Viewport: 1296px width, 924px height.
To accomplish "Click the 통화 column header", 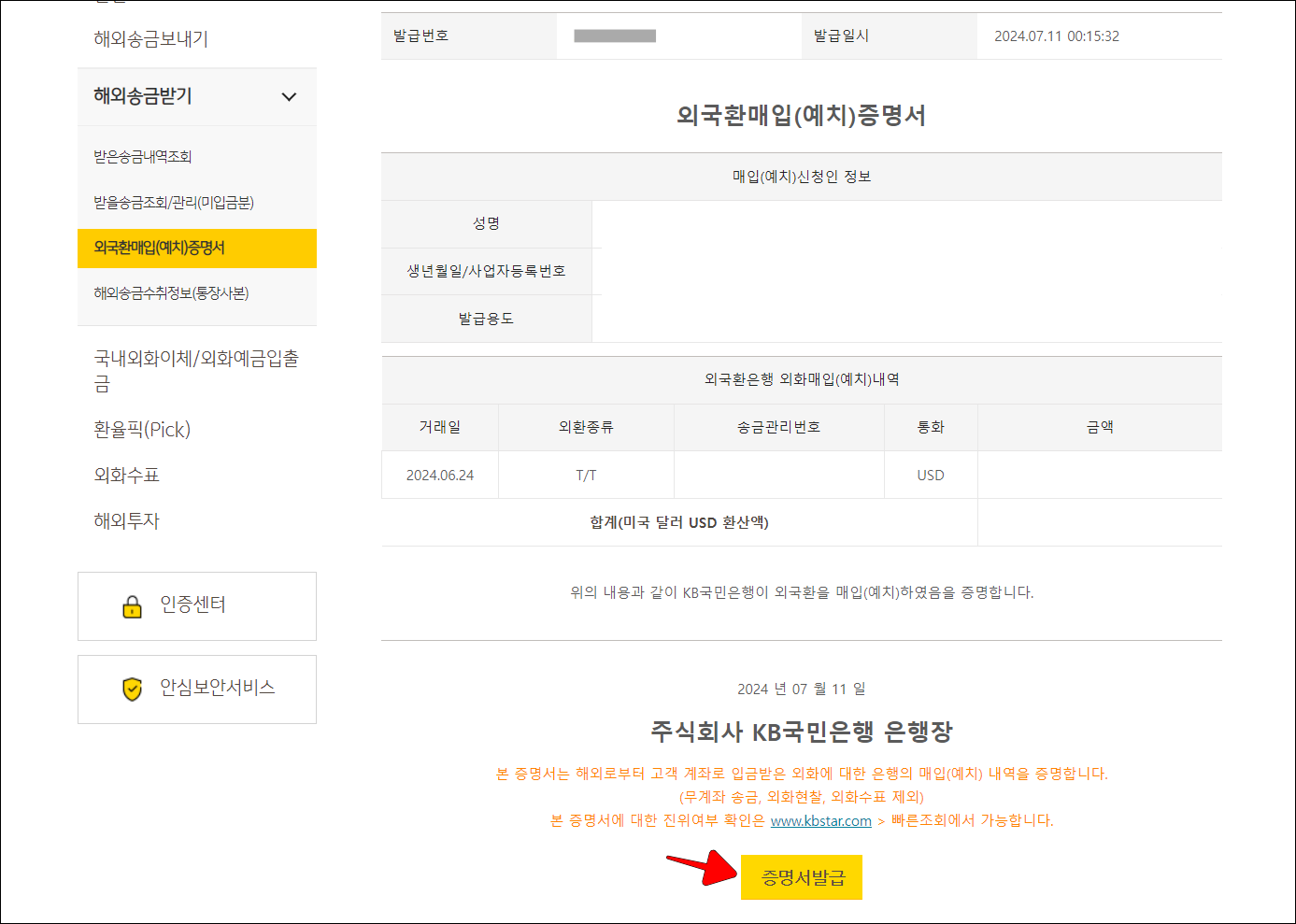I will [931, 427].
